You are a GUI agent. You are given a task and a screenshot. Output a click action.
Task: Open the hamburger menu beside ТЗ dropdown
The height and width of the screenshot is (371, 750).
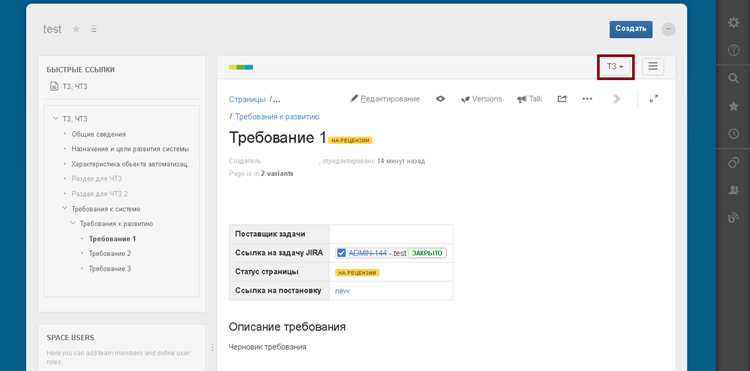click(x=653, y=66)
